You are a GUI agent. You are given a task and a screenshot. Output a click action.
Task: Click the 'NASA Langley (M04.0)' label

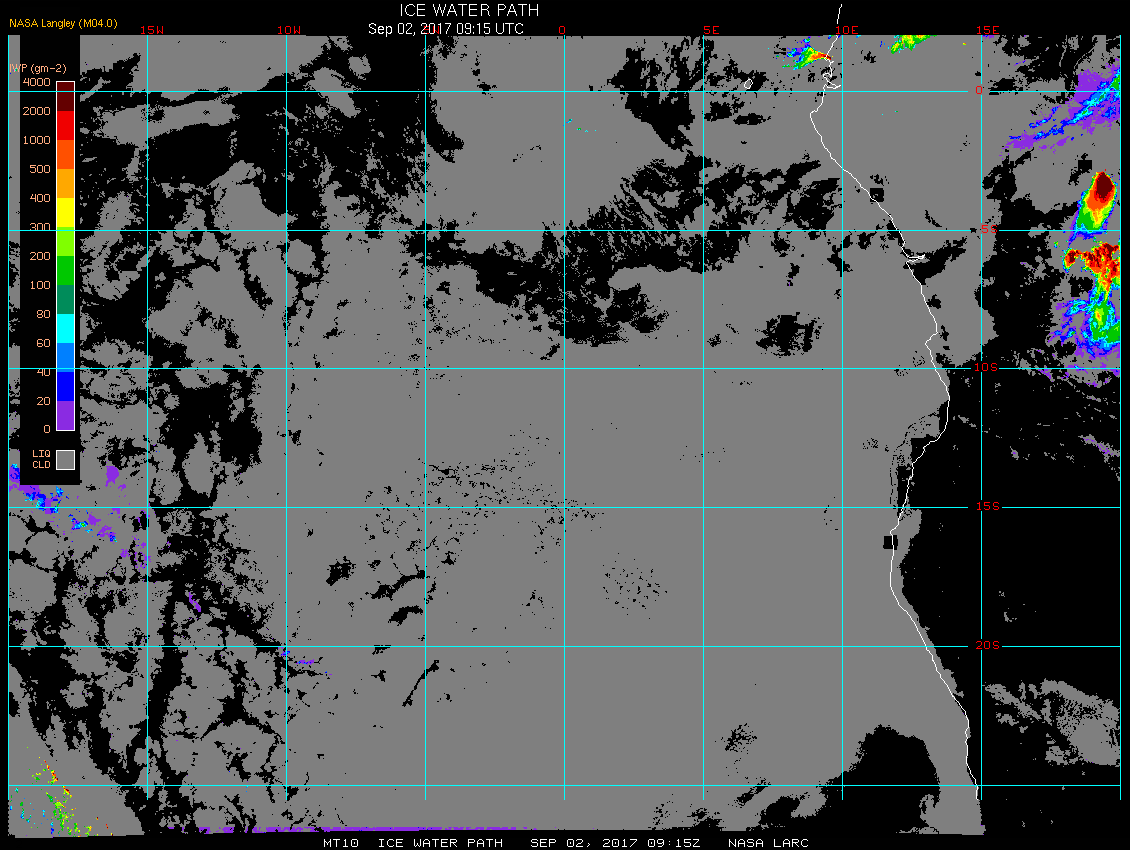pos(63,23)
